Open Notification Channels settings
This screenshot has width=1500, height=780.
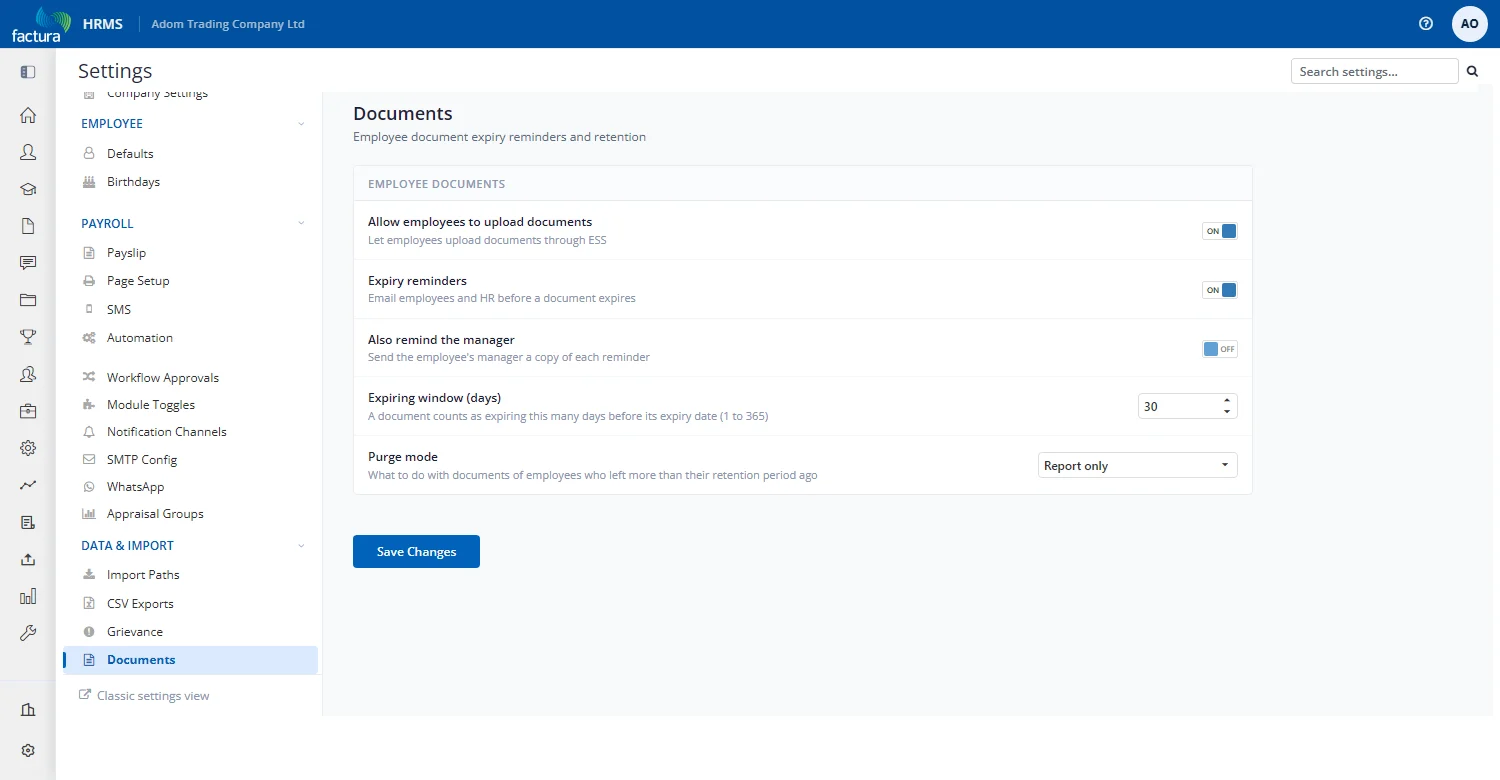(167, 432)
